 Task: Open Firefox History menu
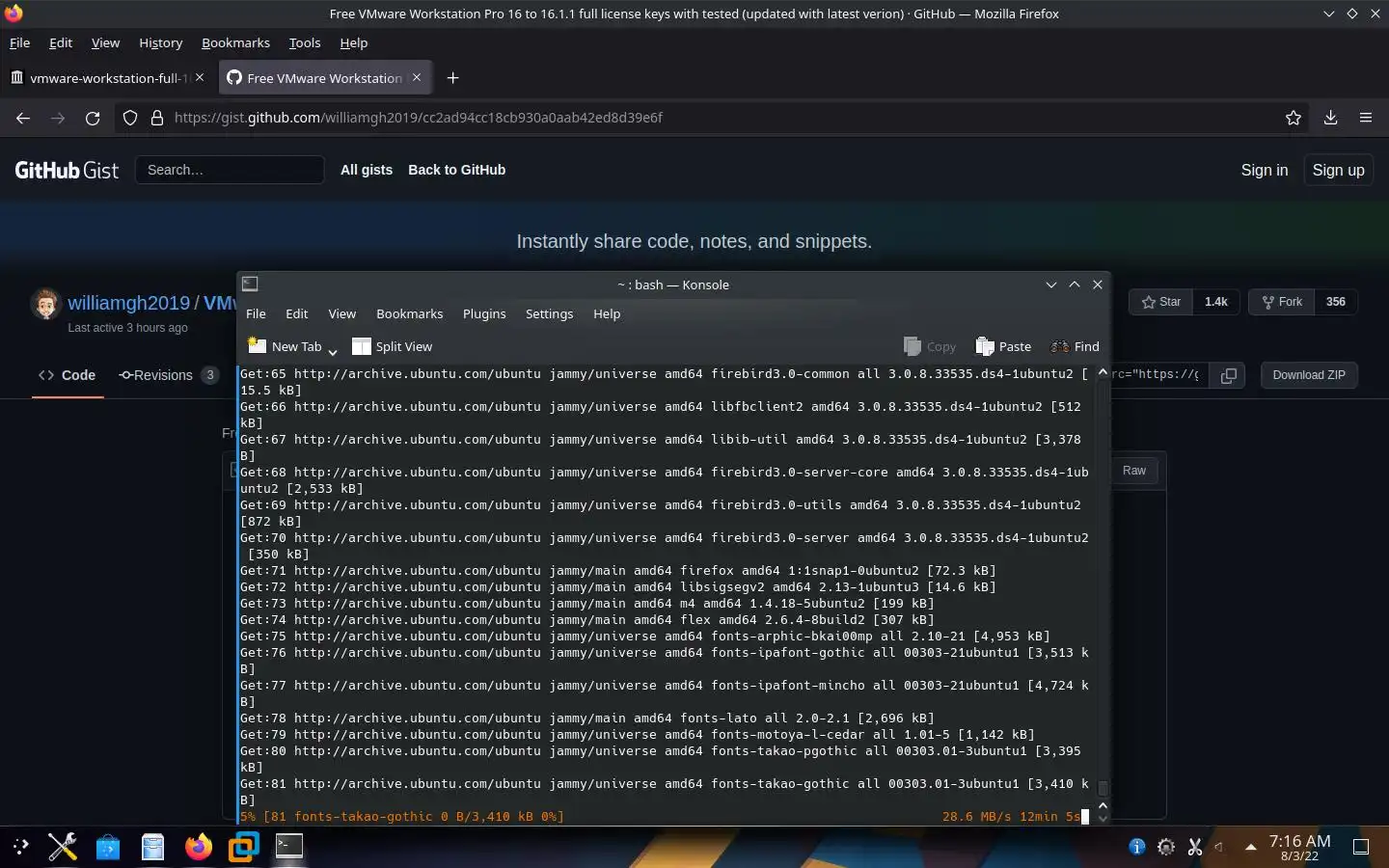pos(160,42)
